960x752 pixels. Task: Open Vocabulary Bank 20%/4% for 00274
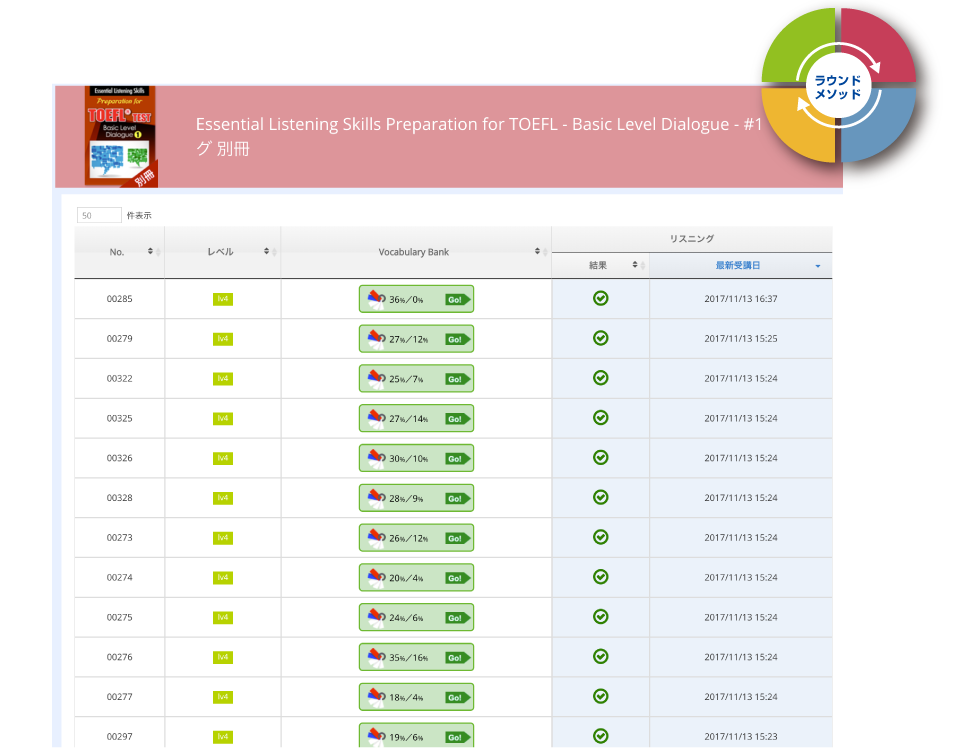point(416,578)
